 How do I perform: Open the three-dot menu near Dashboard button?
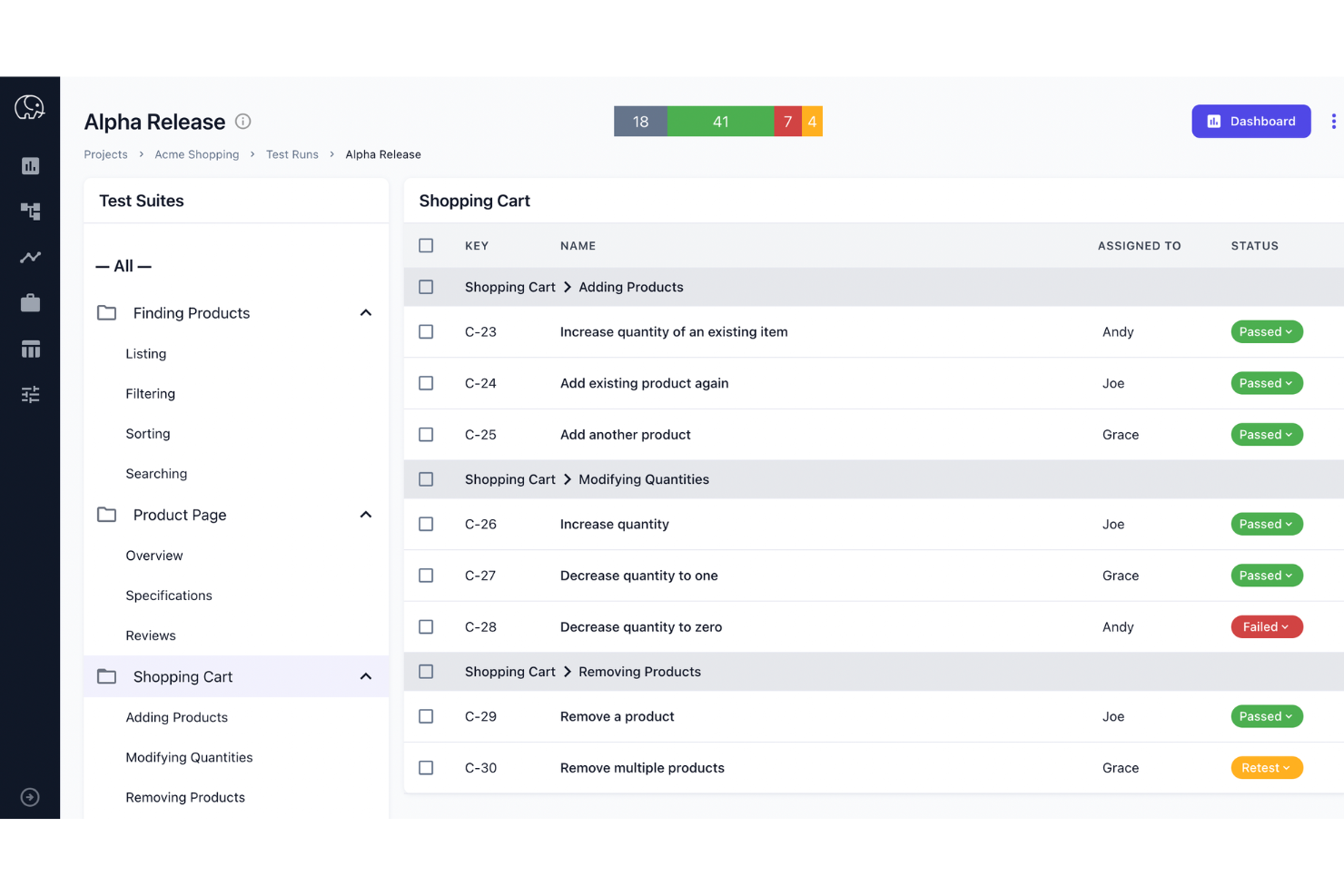click(1333, 121)
